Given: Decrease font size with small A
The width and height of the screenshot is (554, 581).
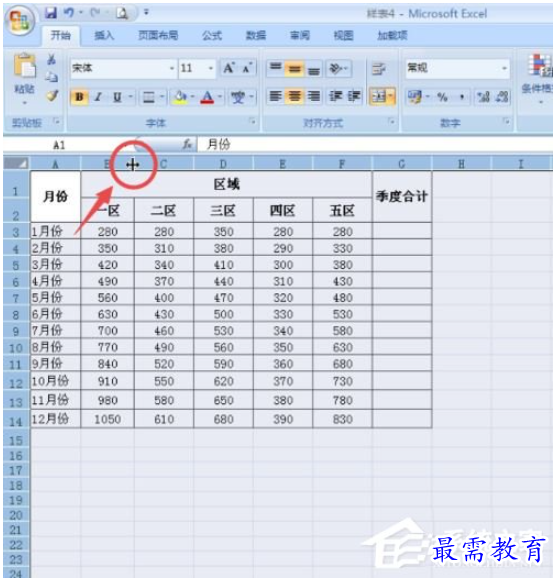Looking at the screenshot, I should [247, 68].
